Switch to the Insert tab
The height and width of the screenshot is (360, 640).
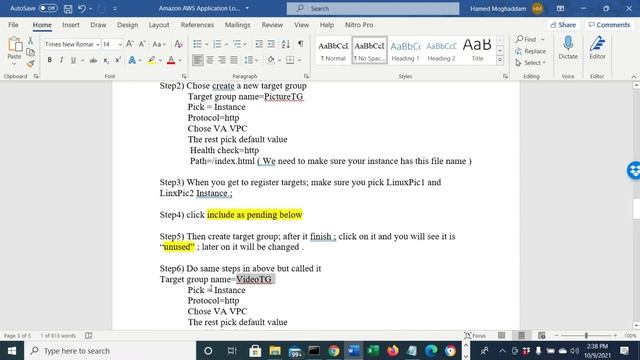point(71,25)
